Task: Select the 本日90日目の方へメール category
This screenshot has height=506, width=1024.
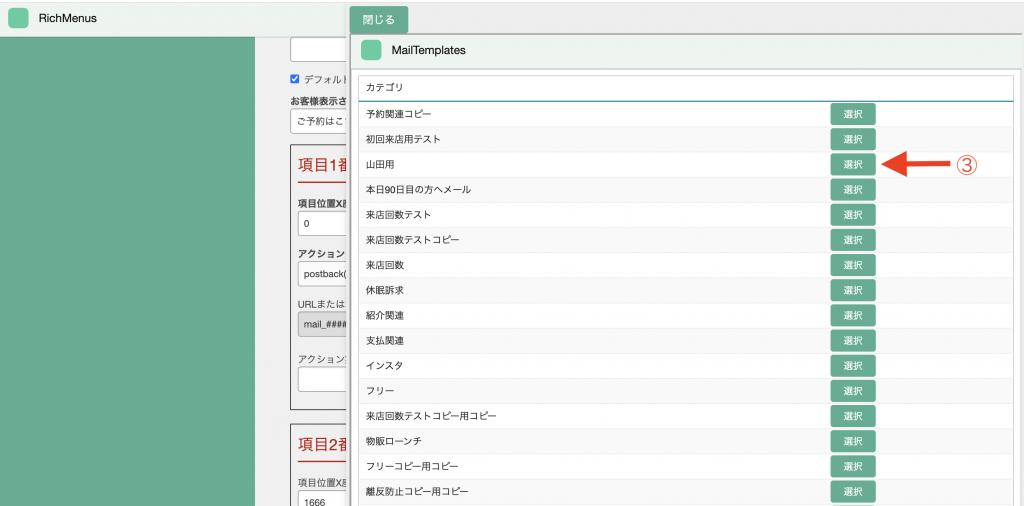Action: click(853, 189)
